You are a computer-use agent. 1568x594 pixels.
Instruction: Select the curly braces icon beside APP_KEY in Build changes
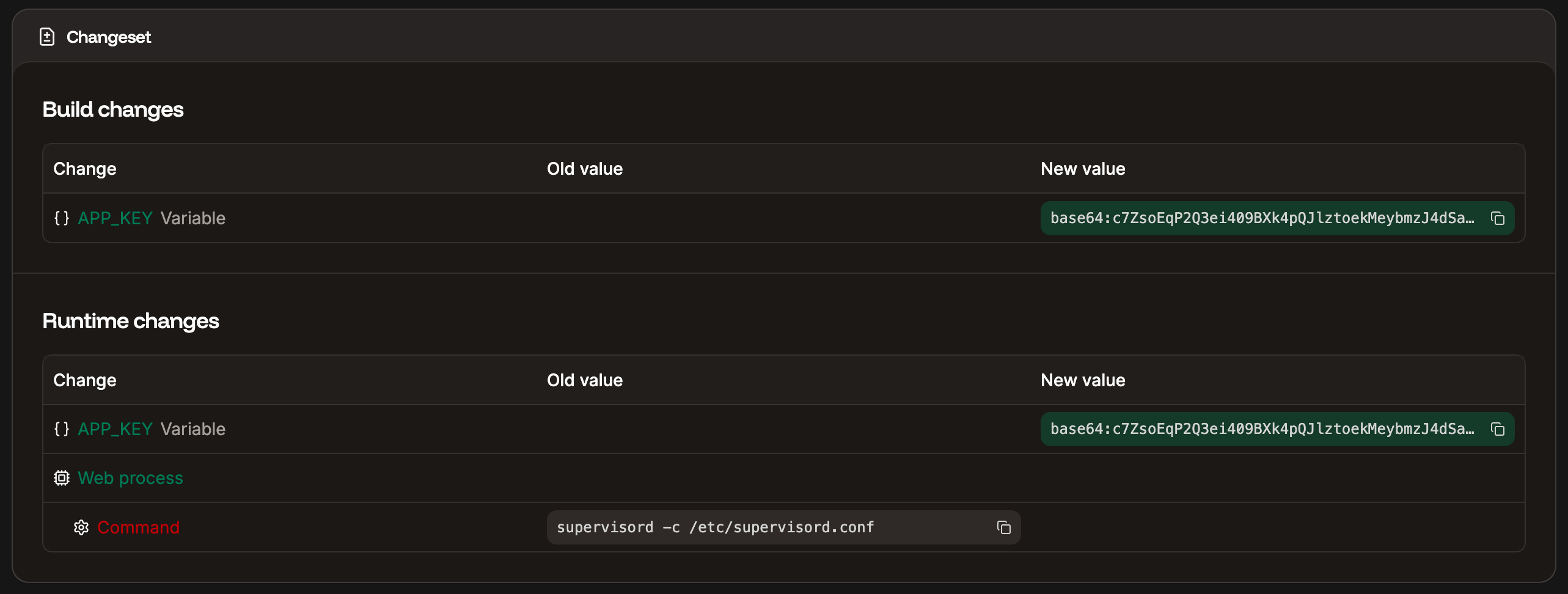coord(62,218)
